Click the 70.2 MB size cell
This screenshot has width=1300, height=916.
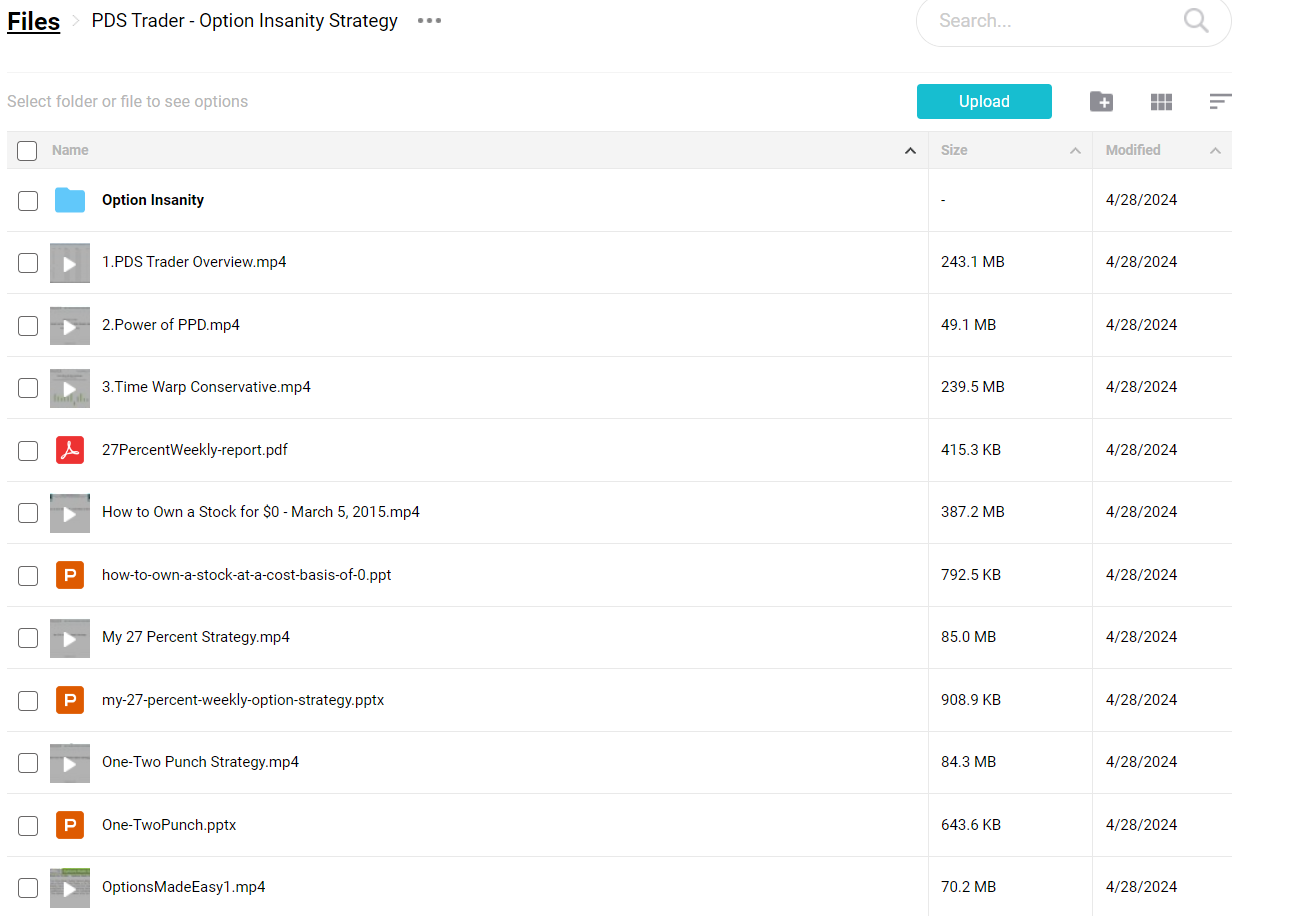pyautogui.click(x=968, y=887)
